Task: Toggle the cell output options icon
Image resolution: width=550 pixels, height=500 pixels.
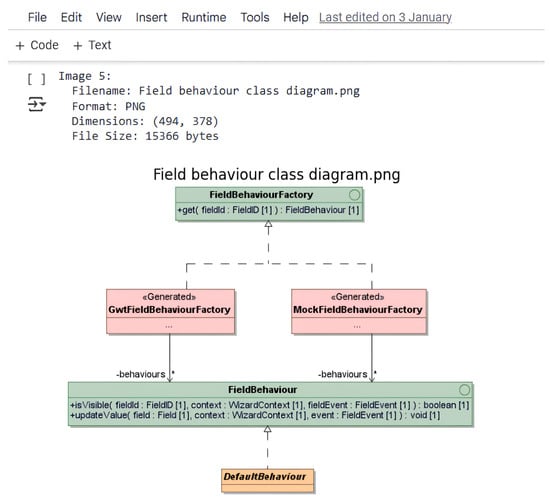Action: pyautogui.click(x=36, y=104)
